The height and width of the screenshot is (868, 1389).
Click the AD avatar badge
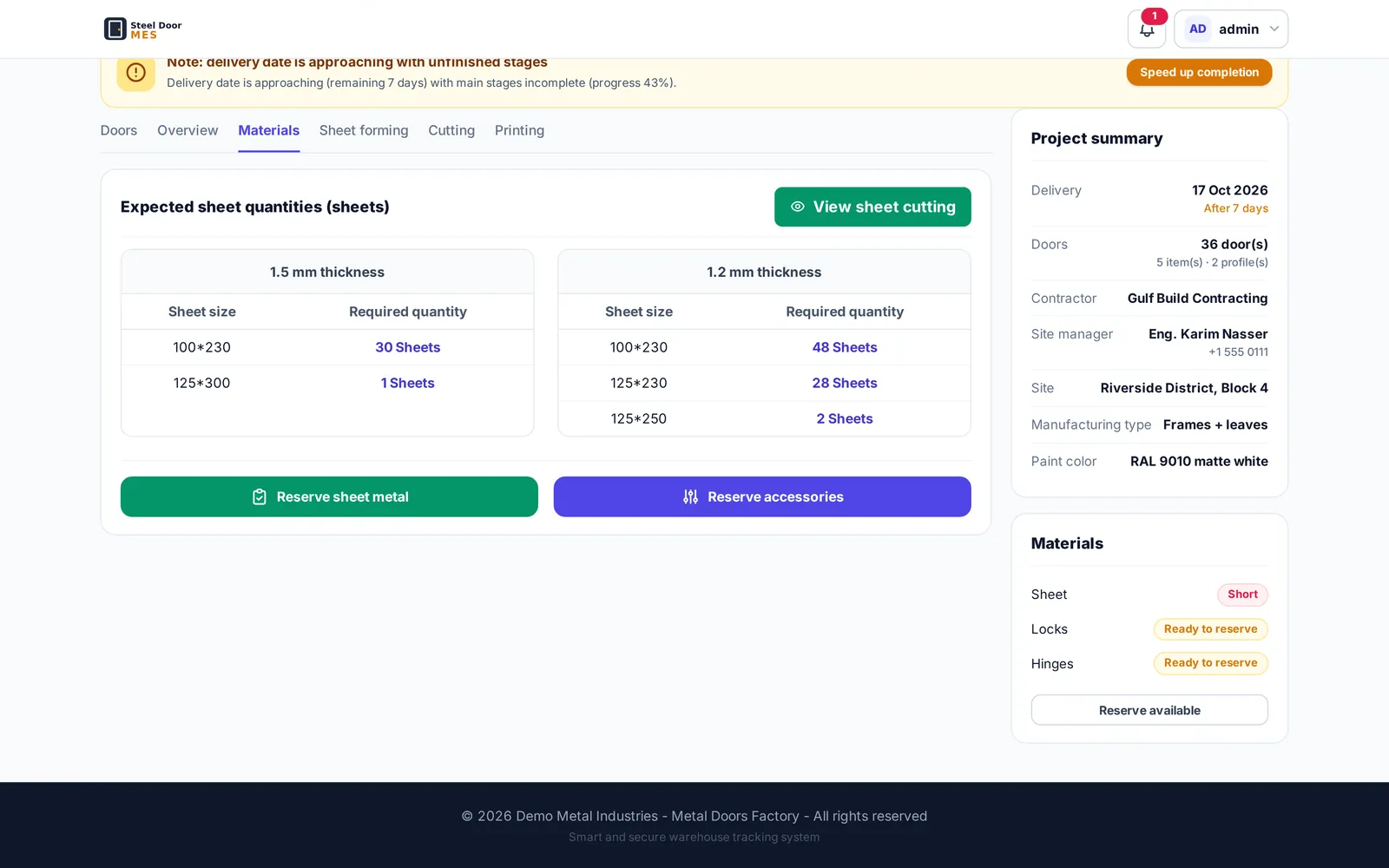point(1198,29)
